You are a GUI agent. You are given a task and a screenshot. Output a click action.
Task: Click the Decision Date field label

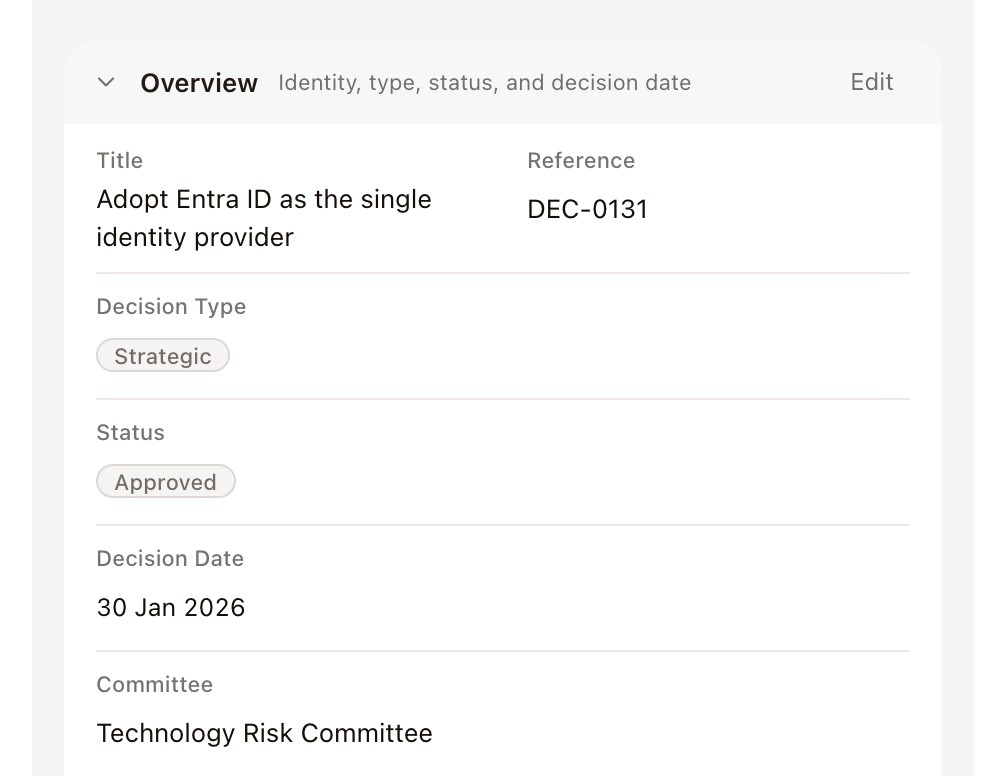[x=170, y=559]
